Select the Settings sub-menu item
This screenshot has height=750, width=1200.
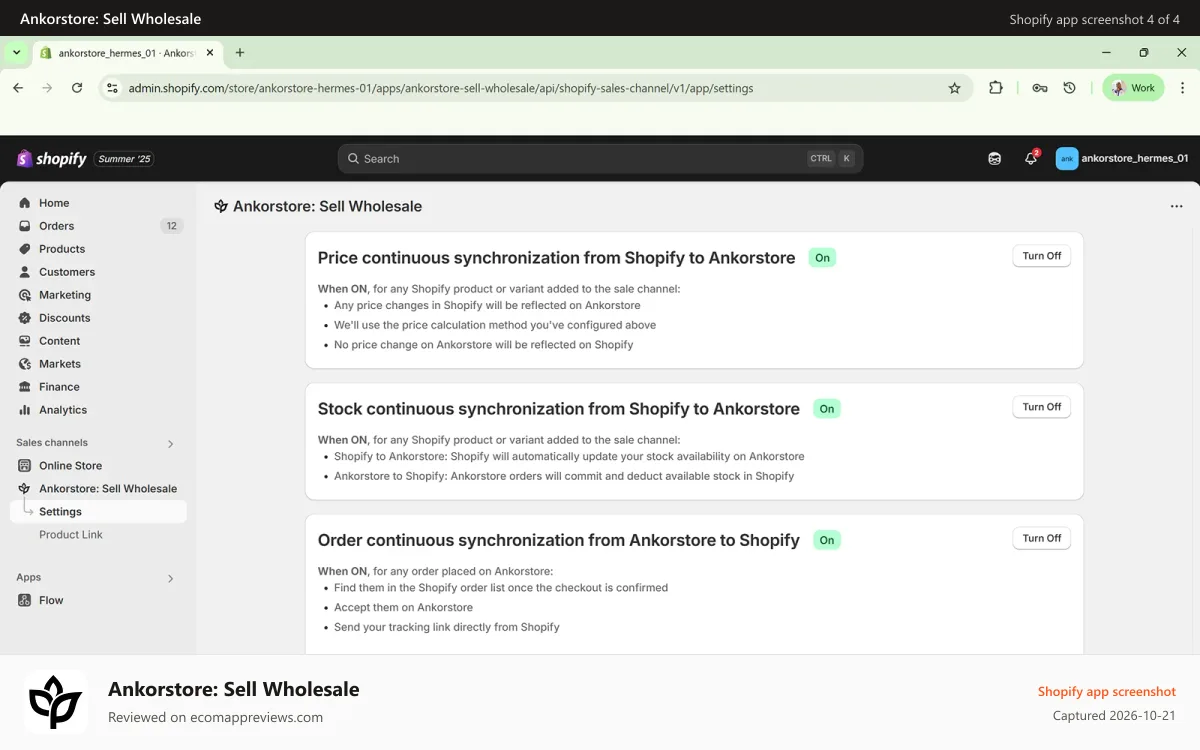[98, 512]
